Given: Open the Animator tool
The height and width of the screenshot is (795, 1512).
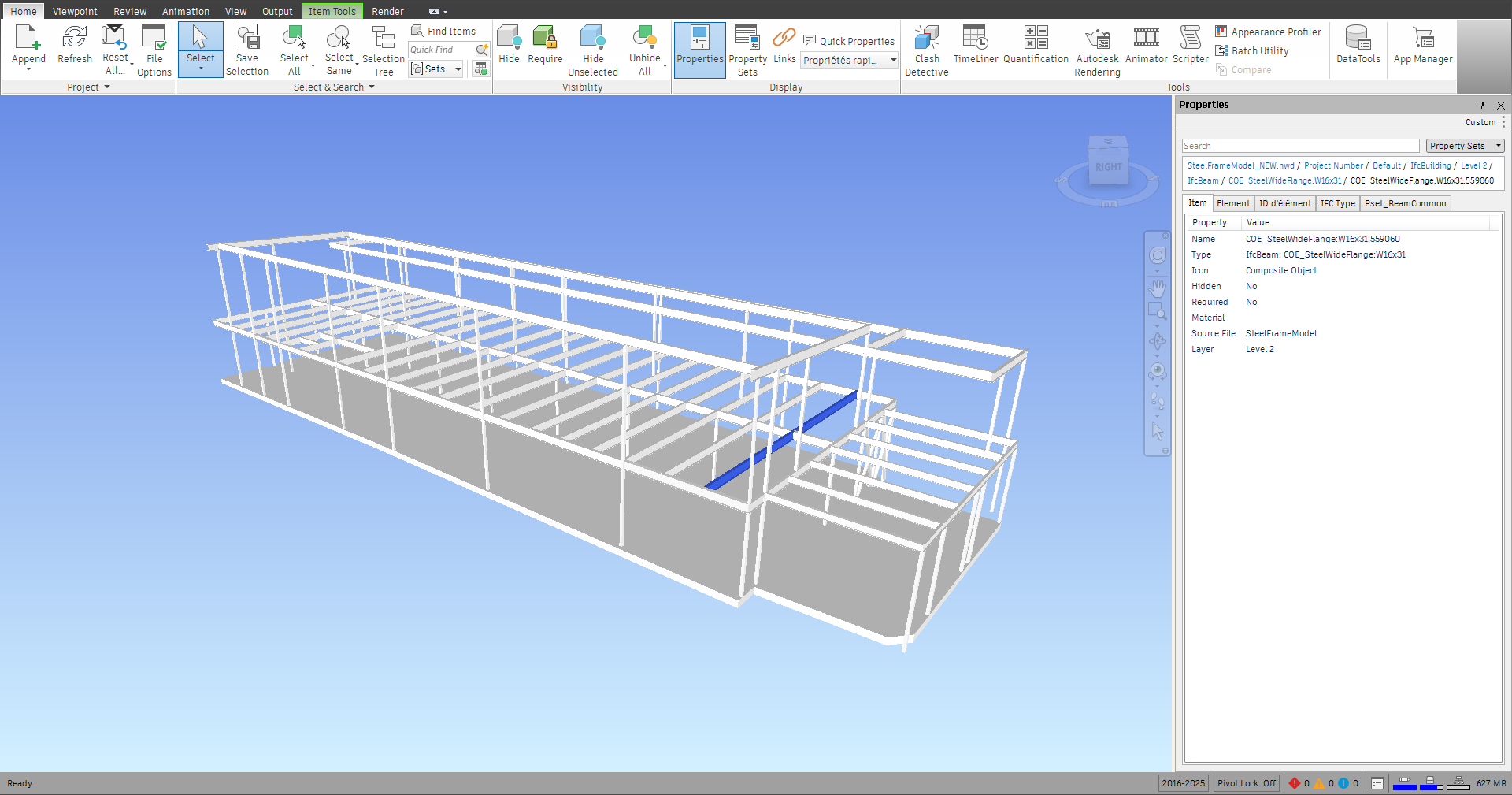Looking at the screenshot, I should 1146,45.
